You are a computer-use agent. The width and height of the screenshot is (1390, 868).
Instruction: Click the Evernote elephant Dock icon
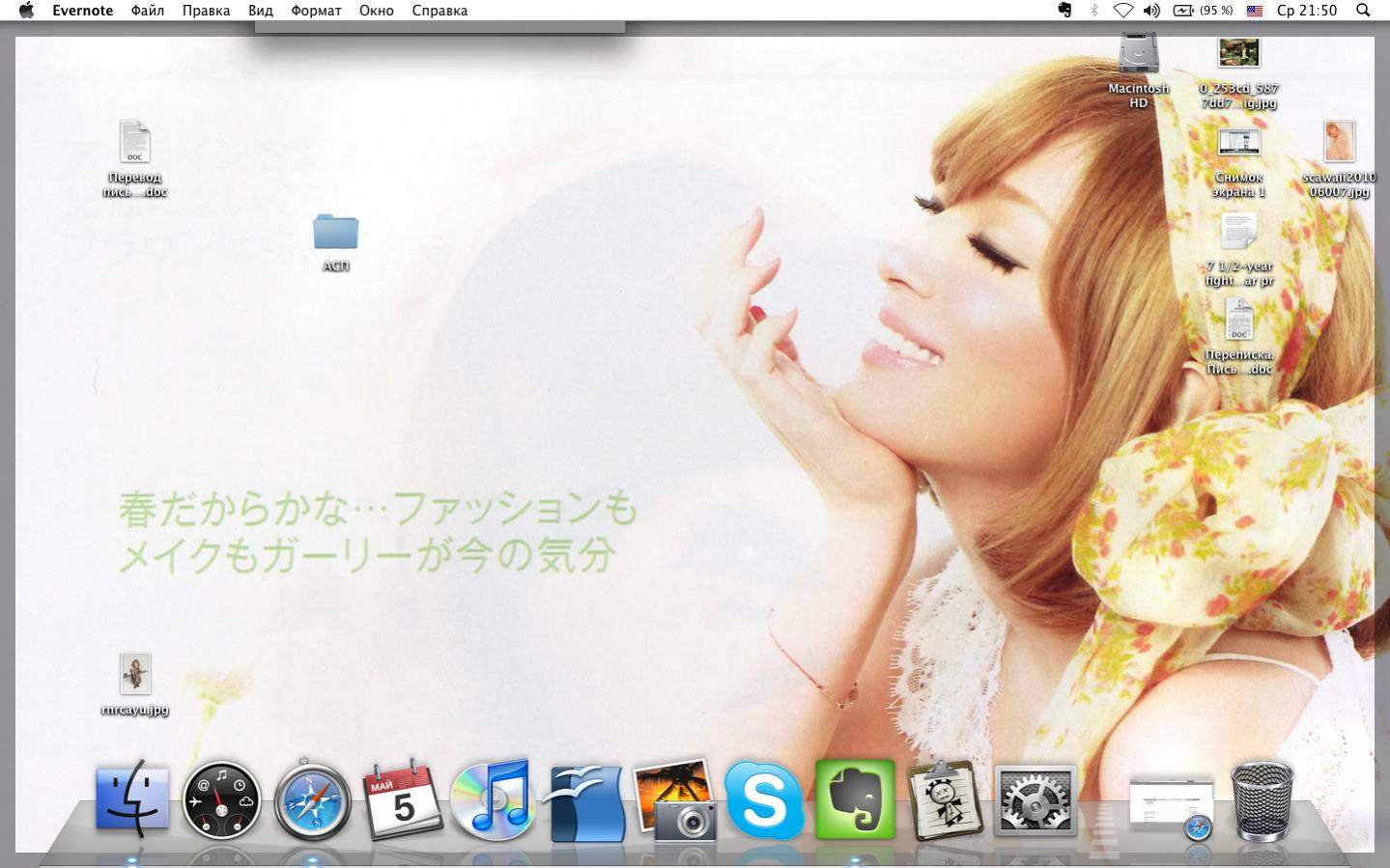(x=855, y=800)
